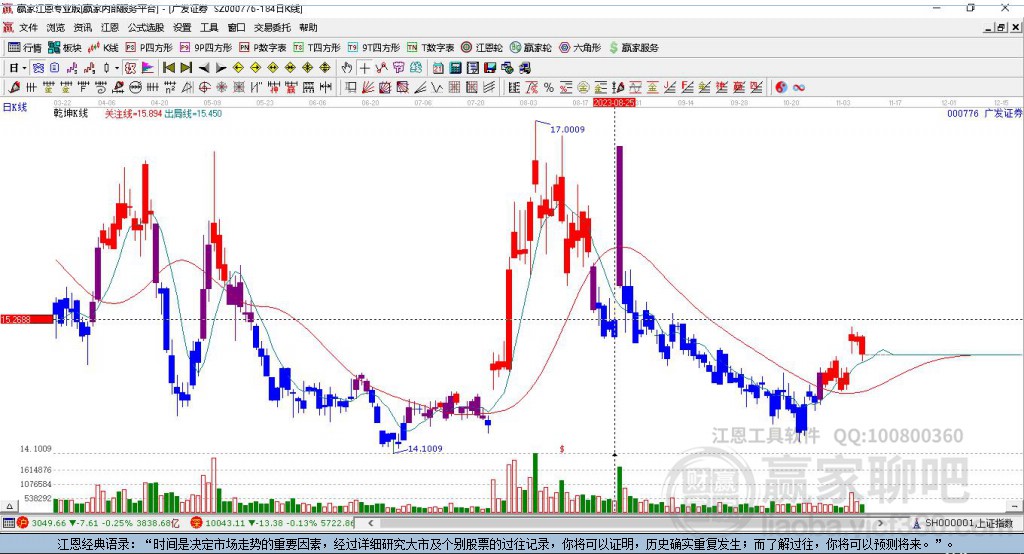Click the up-arrow button at volume panel

click(9, 506)
